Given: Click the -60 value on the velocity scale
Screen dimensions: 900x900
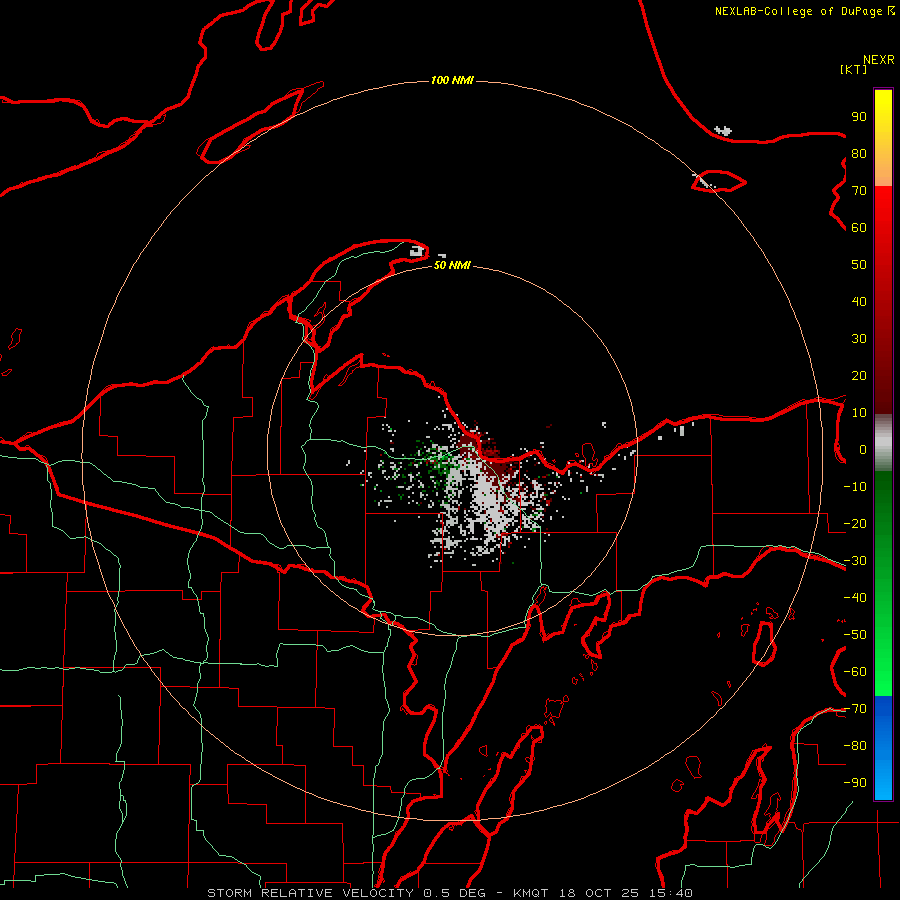Looking at the screenshot, I should pos(855,672).
